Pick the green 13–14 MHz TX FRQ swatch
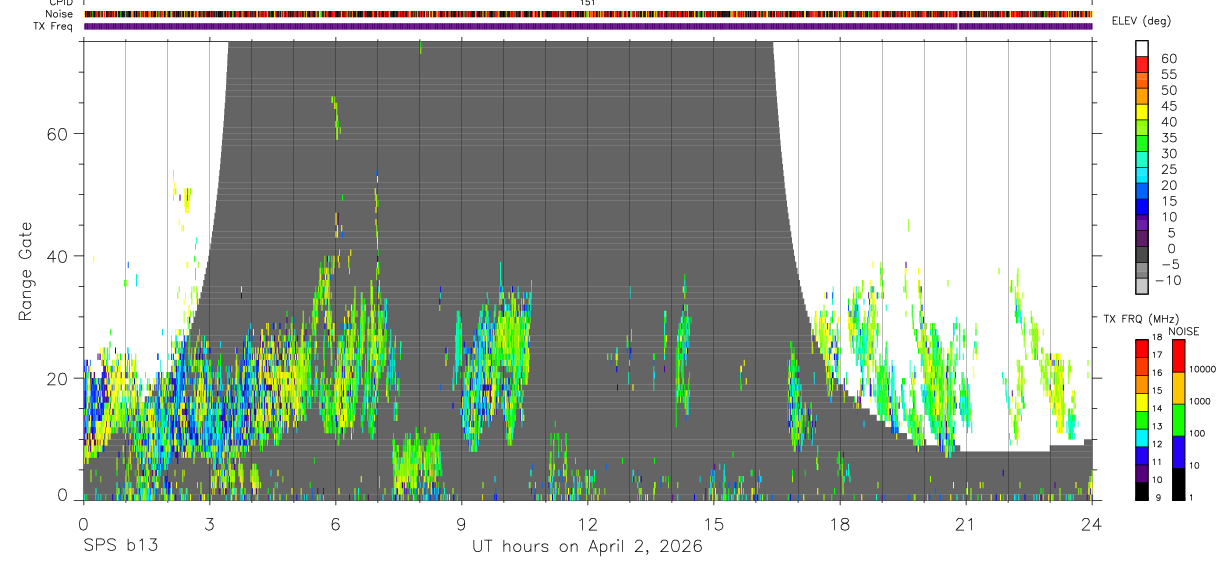This screenshot has width=1228, height=567. pyautogui.click(x=1142, y=419)
